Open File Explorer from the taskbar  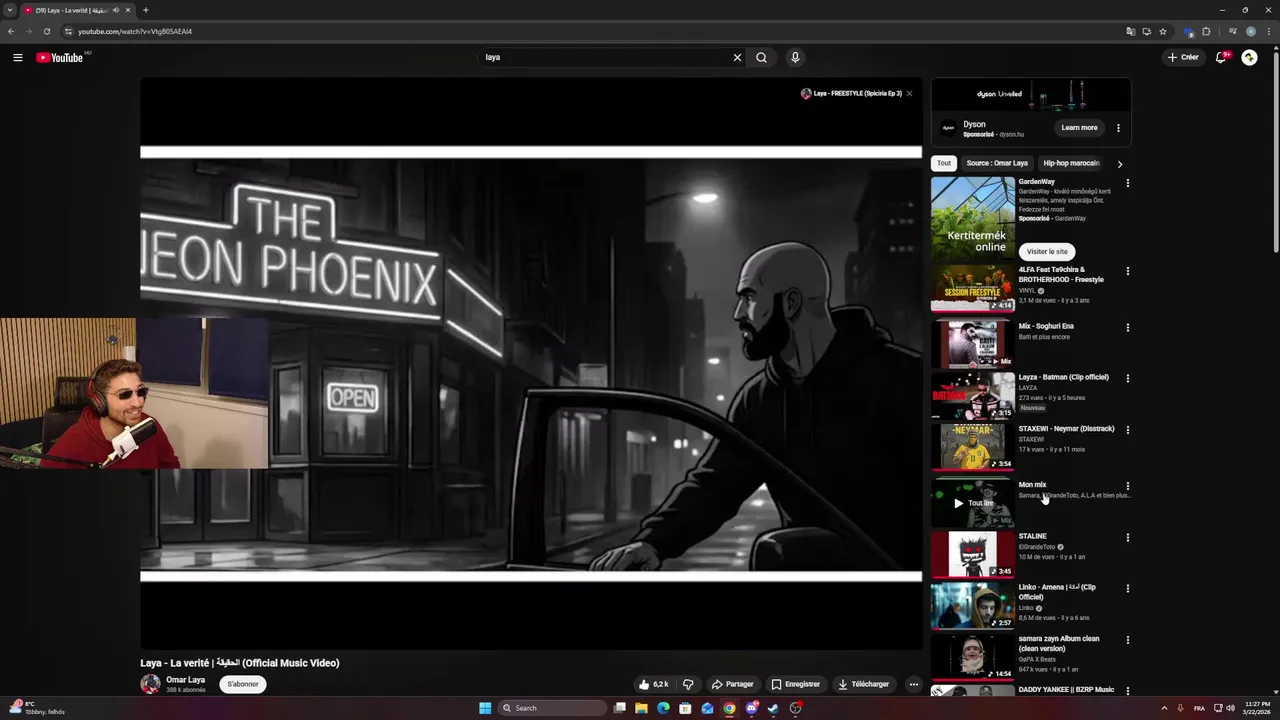pyautogui.click(x=641, y=708)
